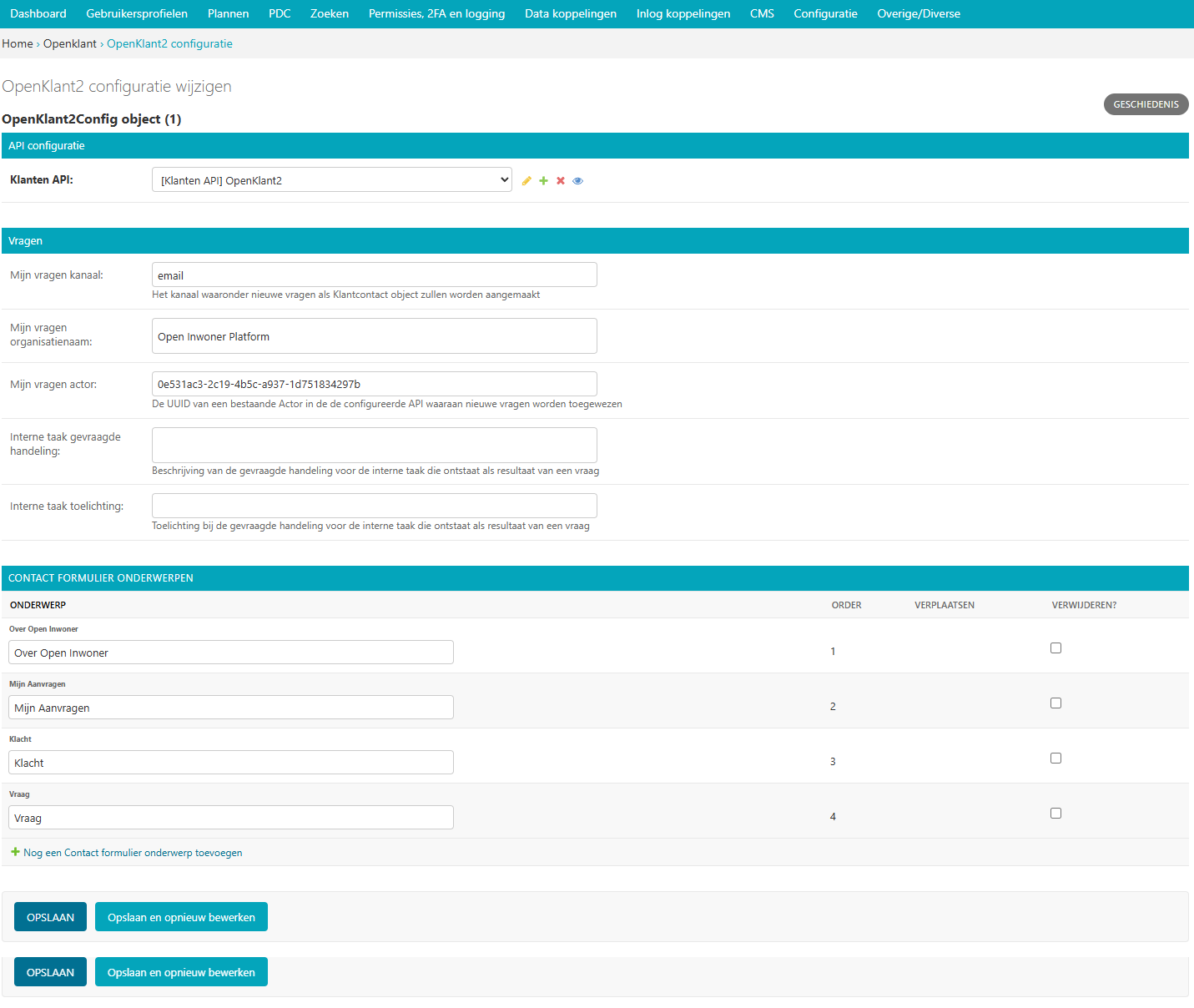
Task: Open the Configuratie menu
Action: [825, 13]
